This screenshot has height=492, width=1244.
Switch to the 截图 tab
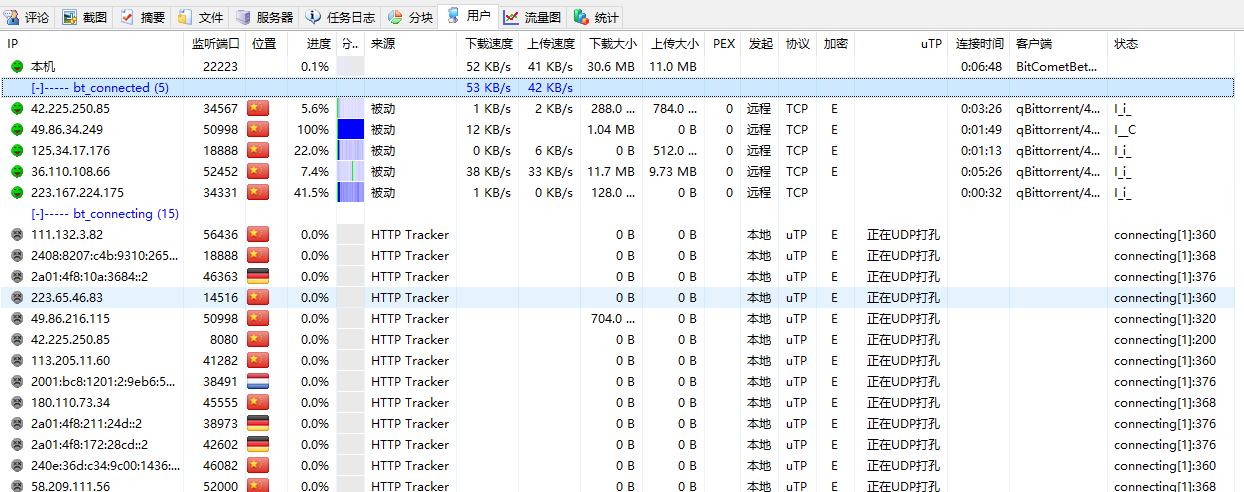click(85, 17)
